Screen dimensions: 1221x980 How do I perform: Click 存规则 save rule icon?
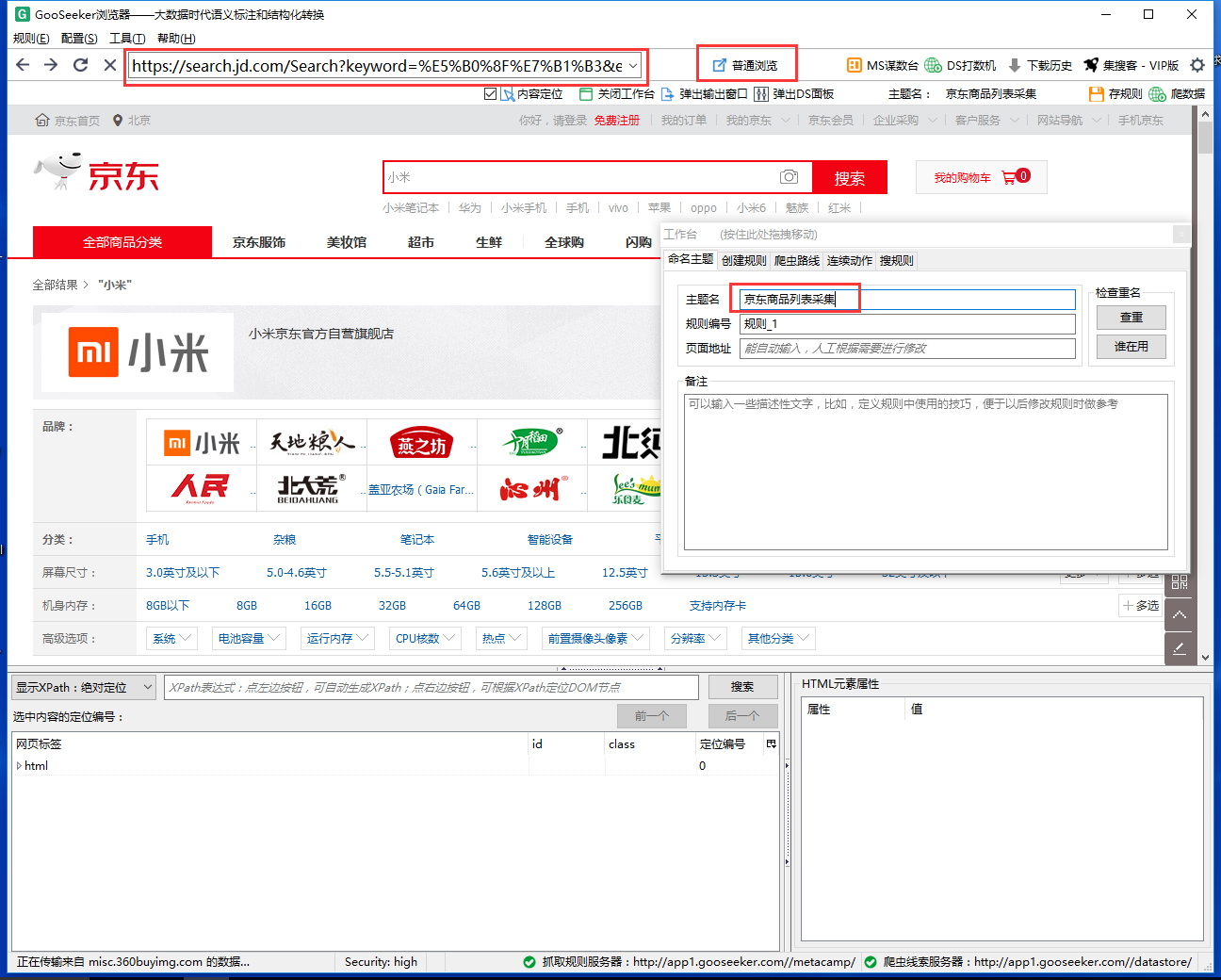click(1115, 93)
